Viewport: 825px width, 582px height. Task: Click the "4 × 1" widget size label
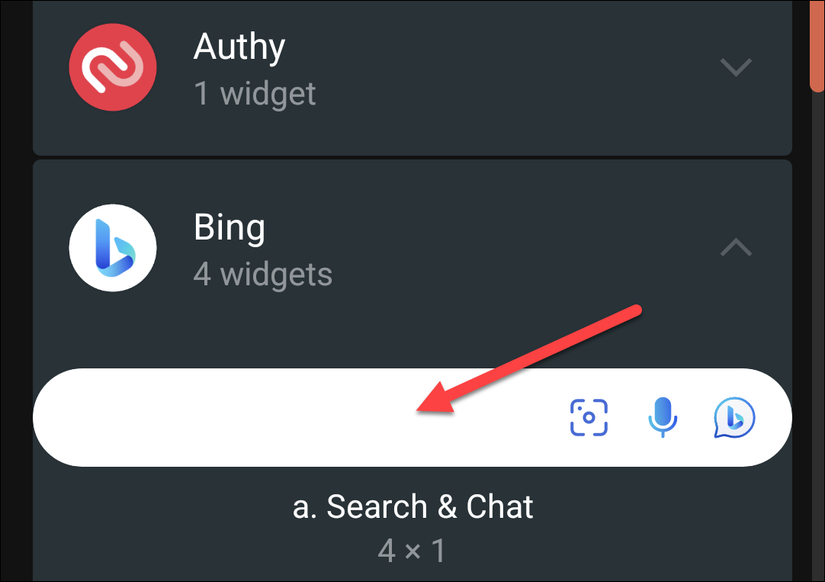pos(412,551)
